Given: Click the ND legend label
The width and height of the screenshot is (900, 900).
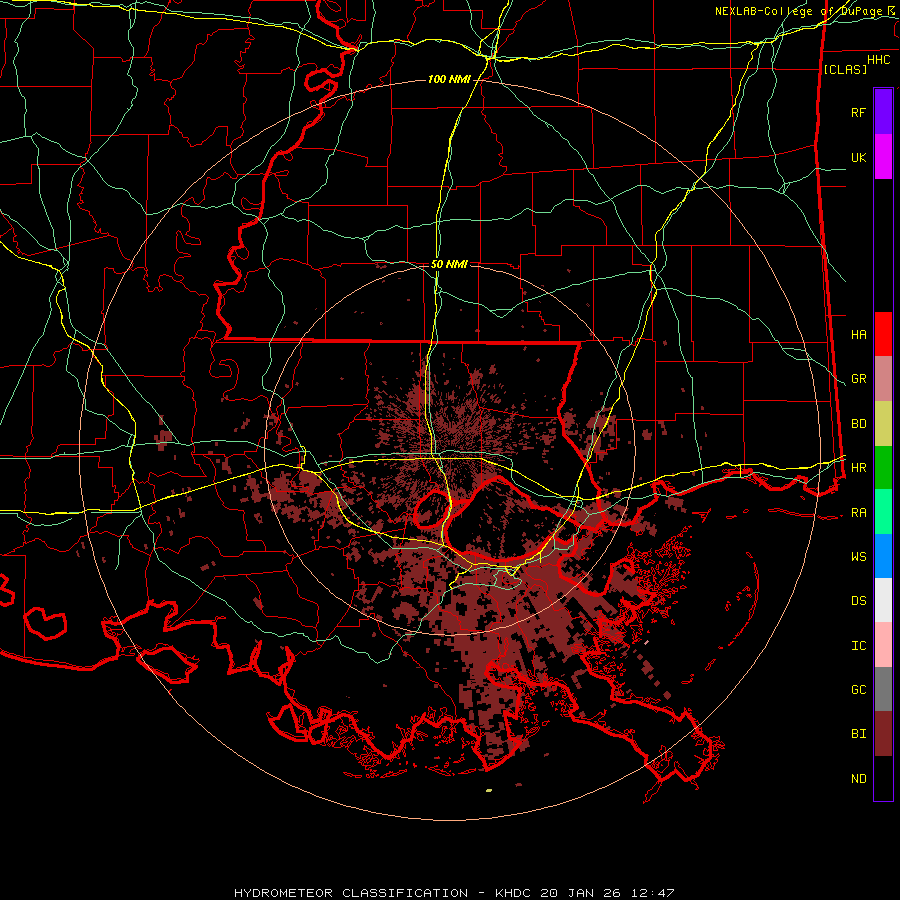Looking at the screenshot, I should coord(859,779).
